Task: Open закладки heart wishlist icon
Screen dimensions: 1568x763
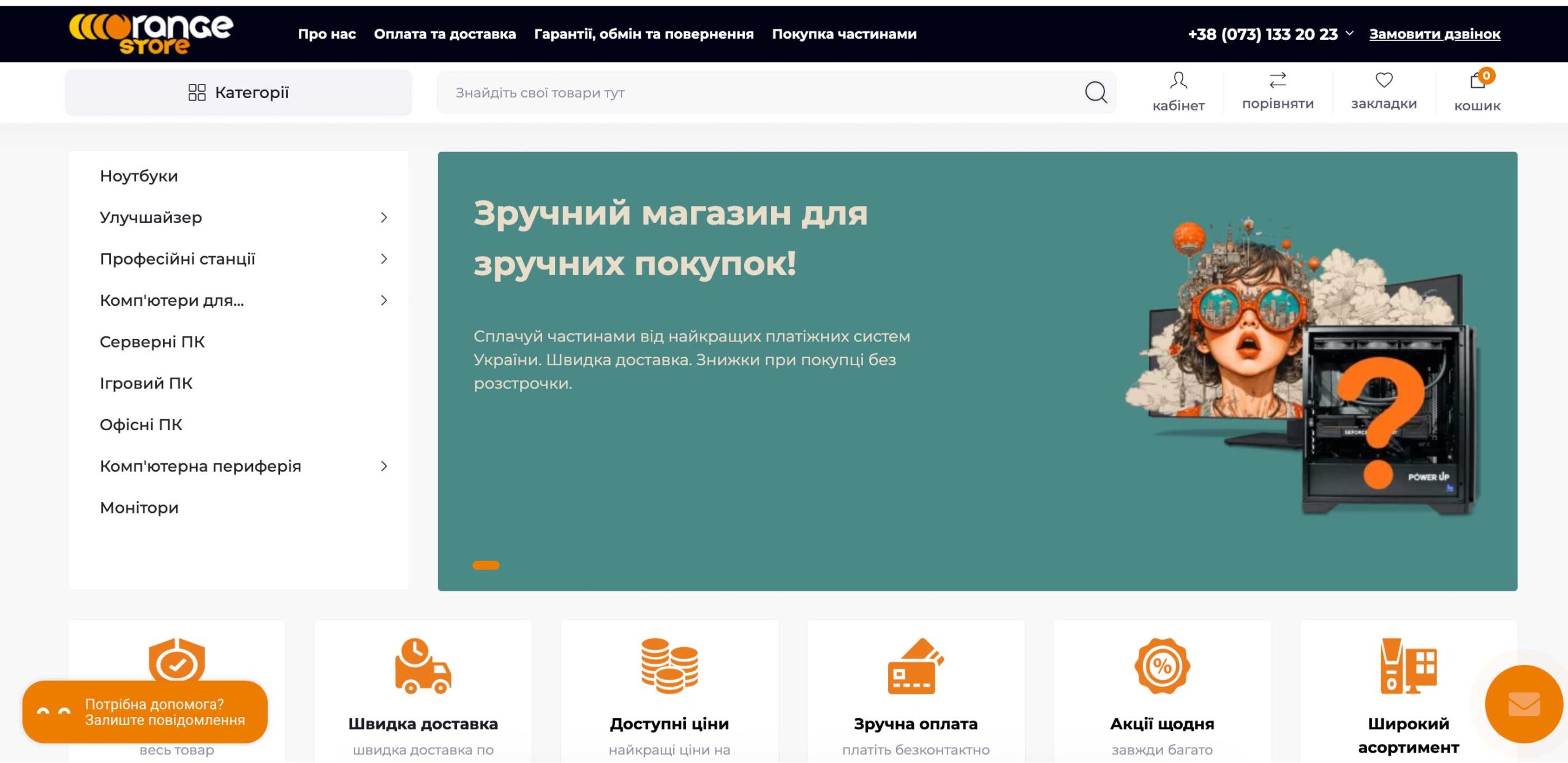Action: tap(1384, 80)
